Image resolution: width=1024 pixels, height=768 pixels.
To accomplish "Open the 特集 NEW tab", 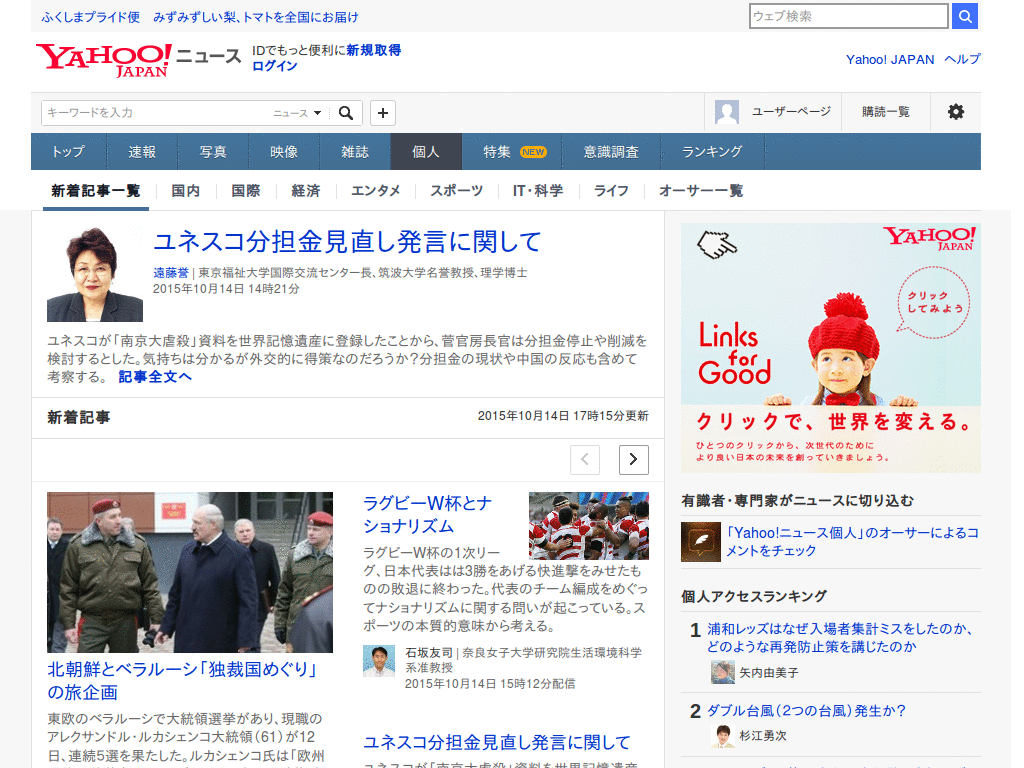I will coord(513,152).
